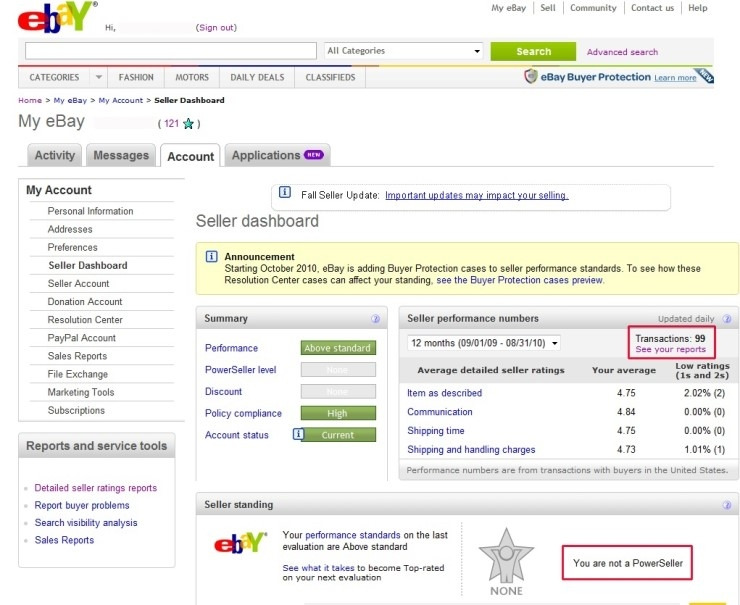
Task: Open the All Categories dropdown
Action: click(x=404, y=51)
